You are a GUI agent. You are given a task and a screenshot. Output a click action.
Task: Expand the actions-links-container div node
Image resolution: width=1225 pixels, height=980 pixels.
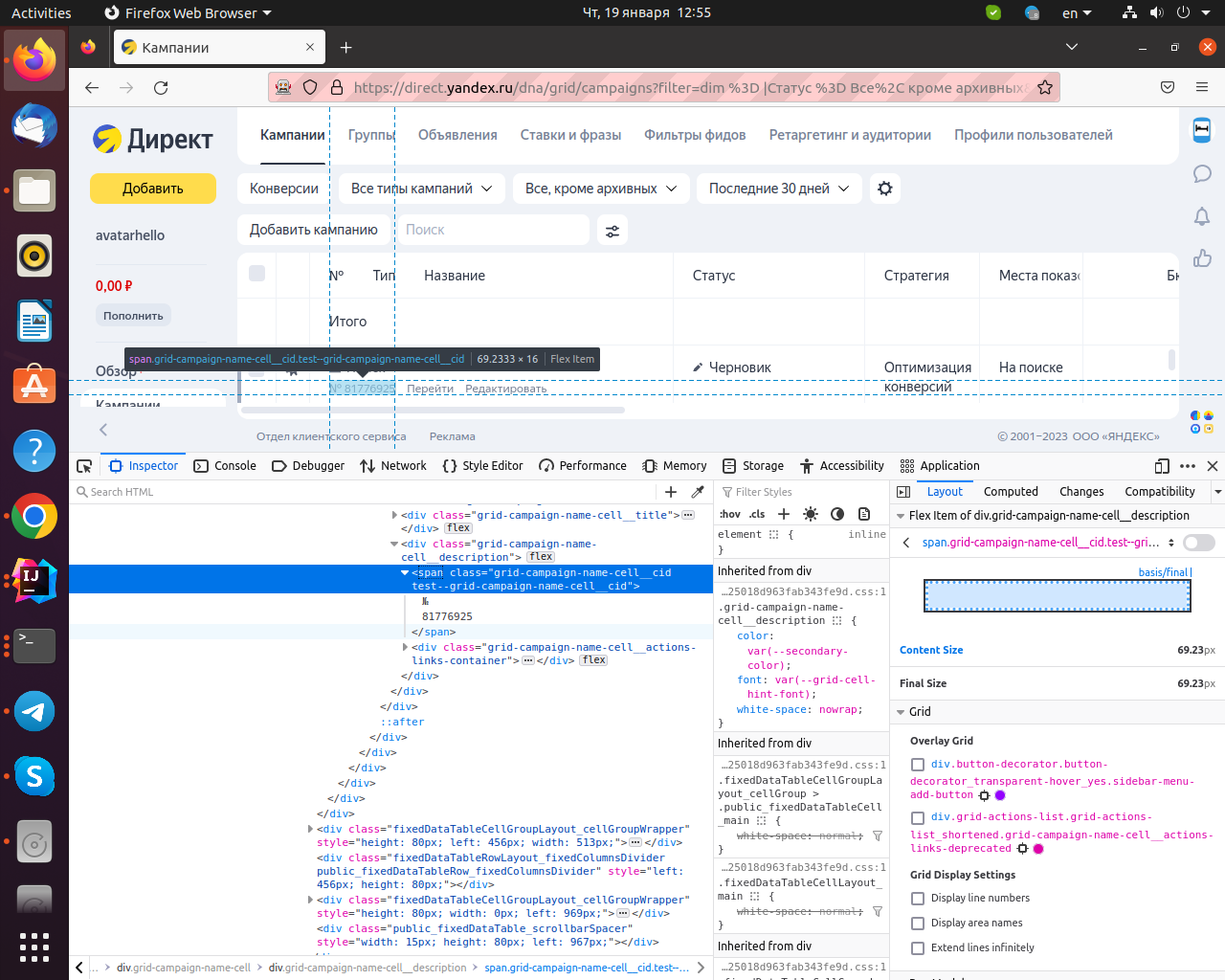(405, 648)
